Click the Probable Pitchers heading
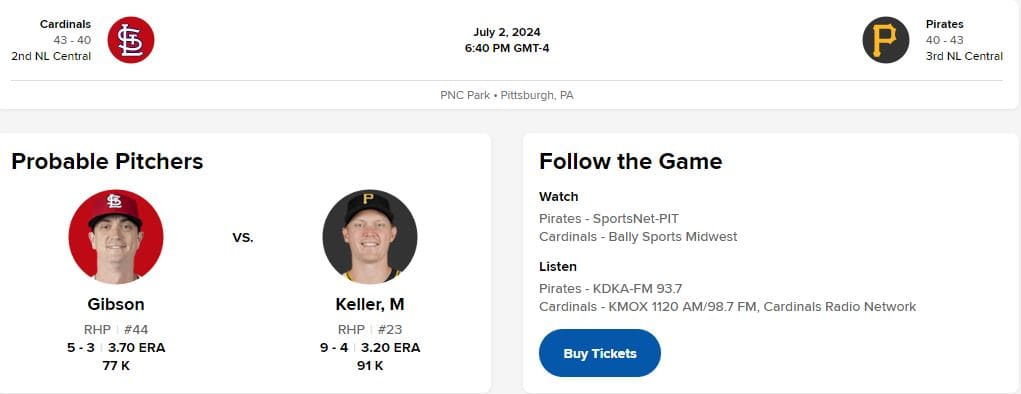Screen dimensions: 1021x394 pyautogui.click(x=107, y=162)
